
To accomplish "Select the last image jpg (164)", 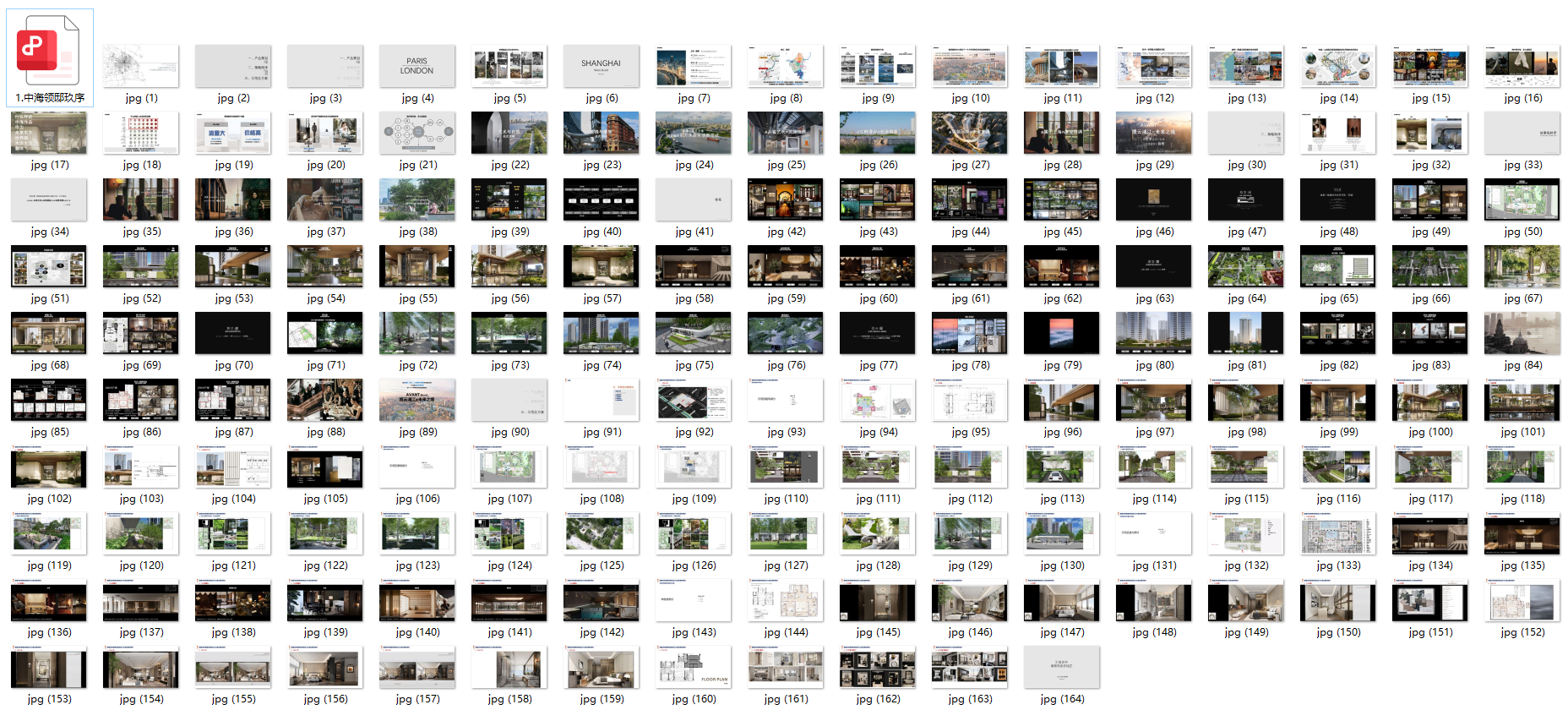I will pyautogui.click(x=1061, y=668).
